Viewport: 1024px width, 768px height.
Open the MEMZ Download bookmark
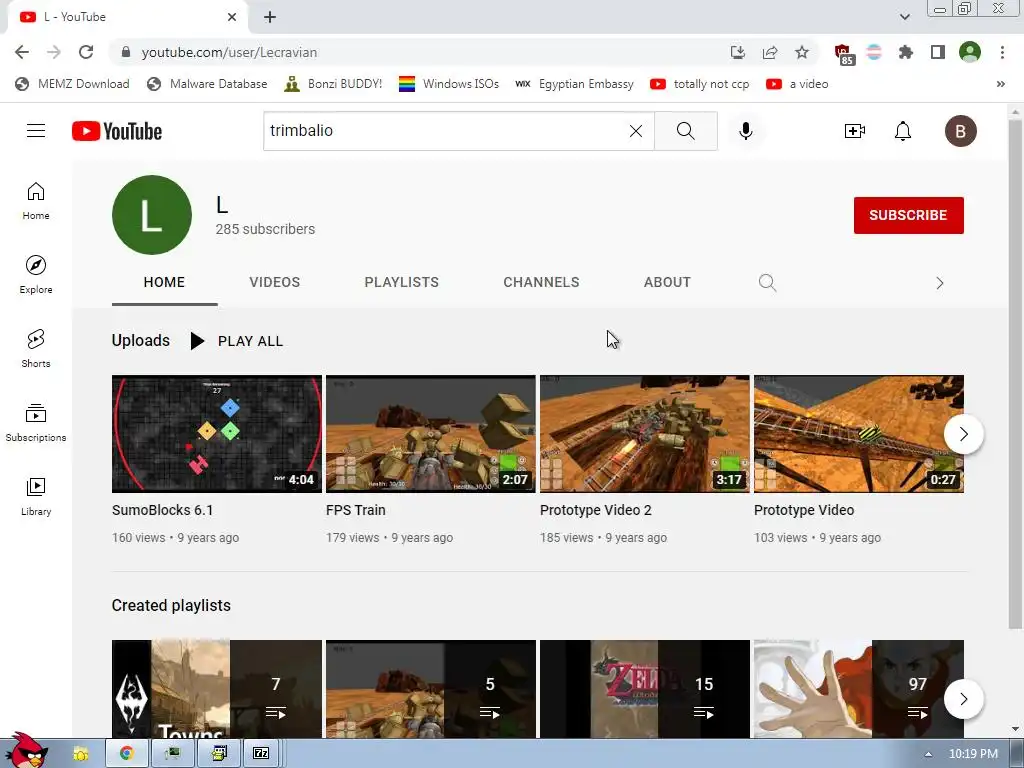(72, 84)
